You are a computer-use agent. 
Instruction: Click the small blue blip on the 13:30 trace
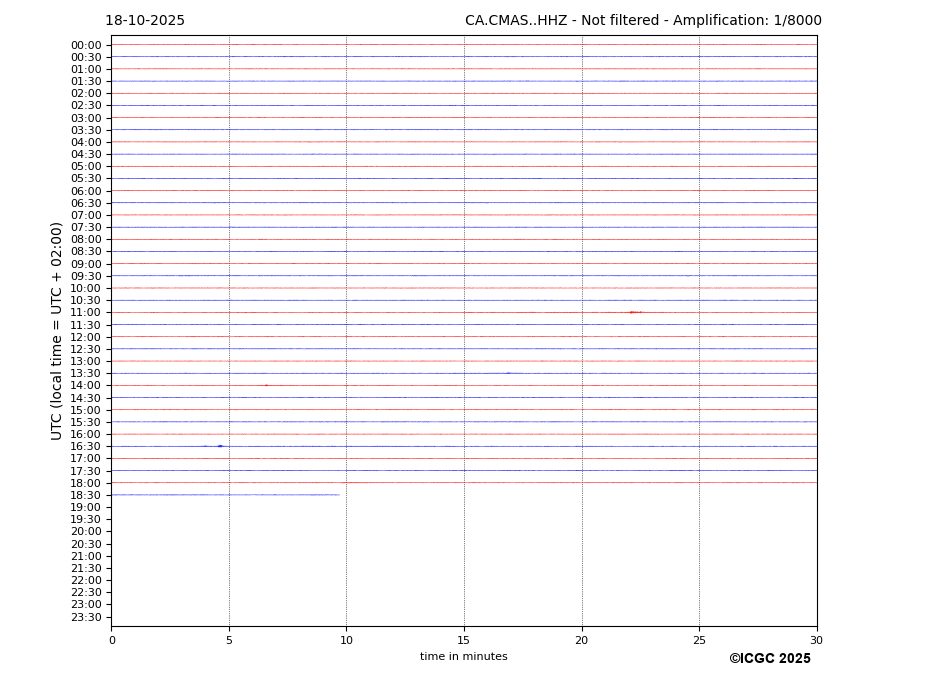(508, 373)
